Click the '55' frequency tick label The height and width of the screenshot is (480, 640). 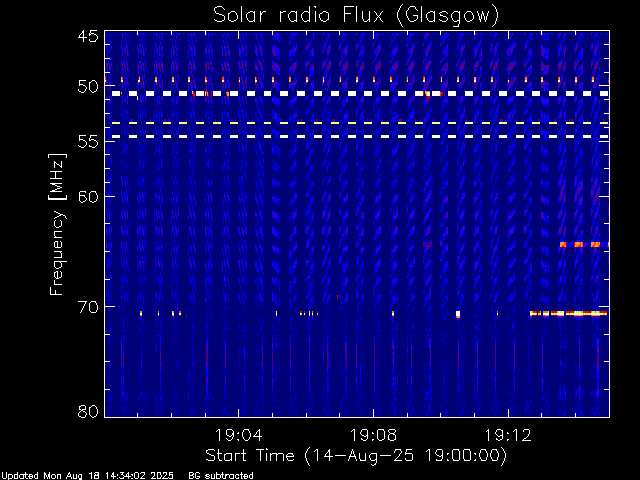pos(88,142)
